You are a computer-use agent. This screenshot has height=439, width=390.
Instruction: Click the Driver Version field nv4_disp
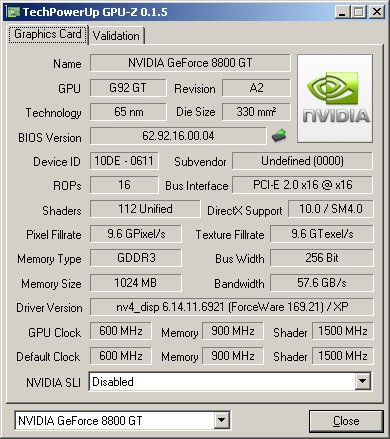232,307
